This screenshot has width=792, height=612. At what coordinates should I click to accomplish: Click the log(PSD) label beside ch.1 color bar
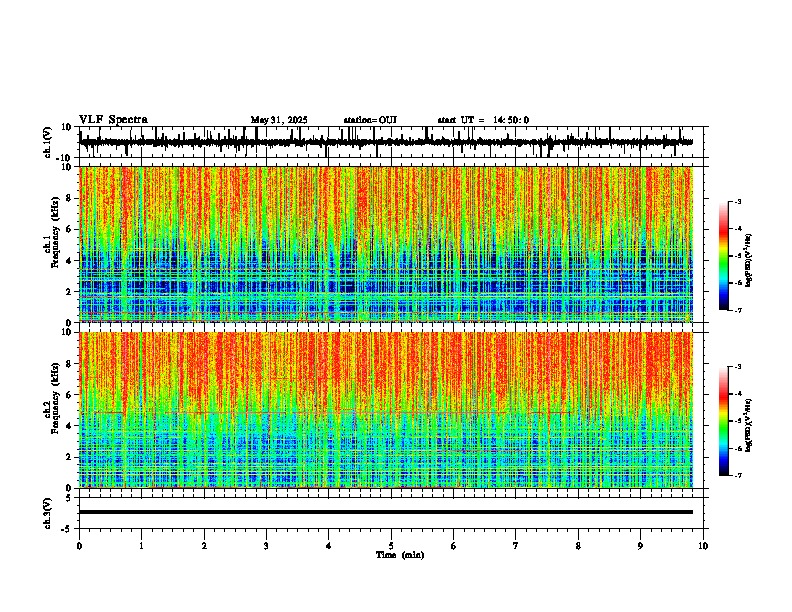click(749, 260)
